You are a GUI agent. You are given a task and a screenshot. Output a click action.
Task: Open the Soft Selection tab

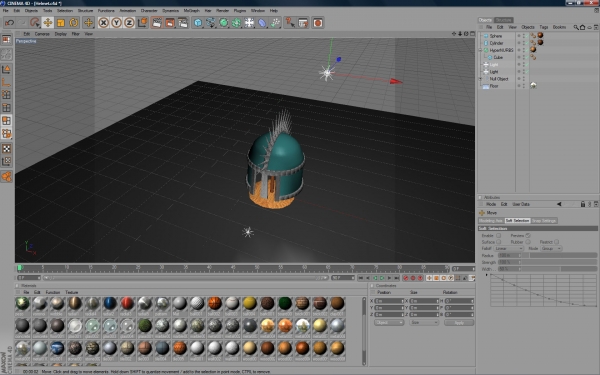(x=517, y=221)
